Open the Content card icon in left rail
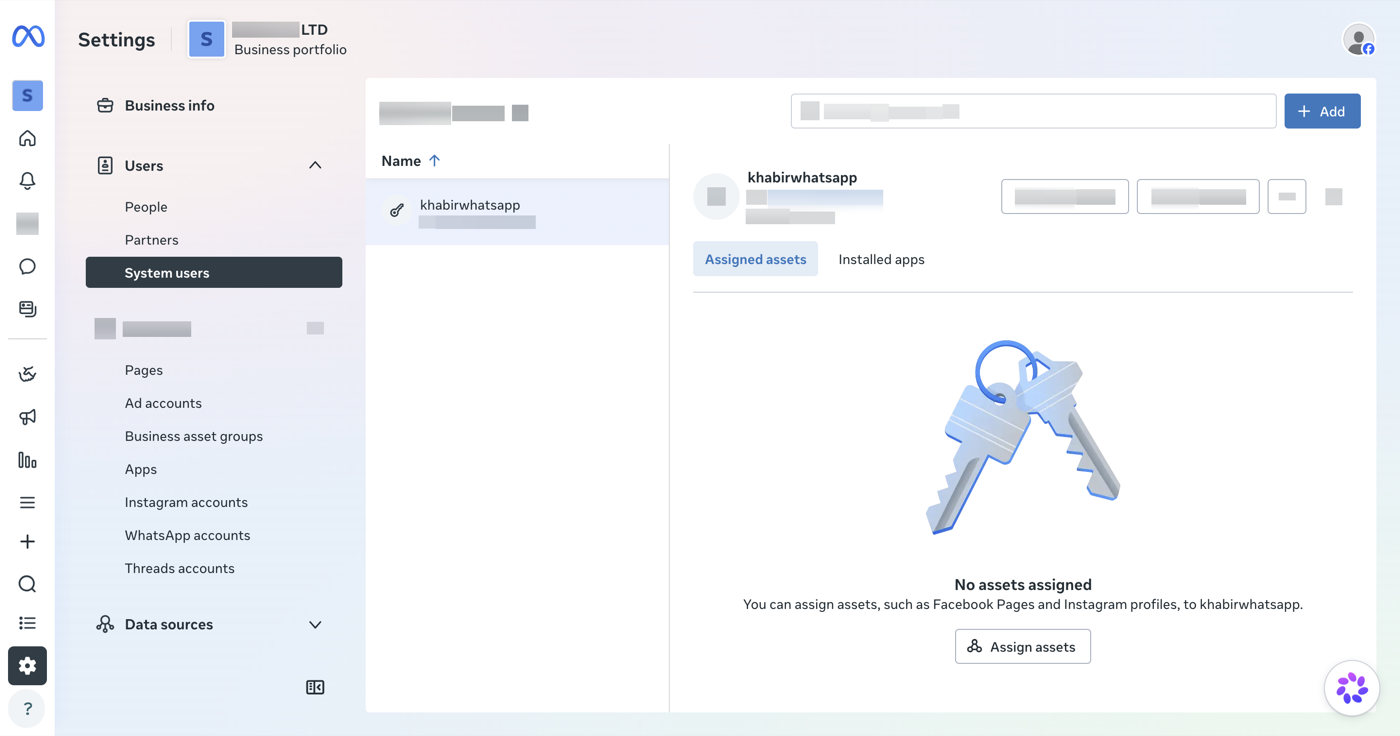 28,309
